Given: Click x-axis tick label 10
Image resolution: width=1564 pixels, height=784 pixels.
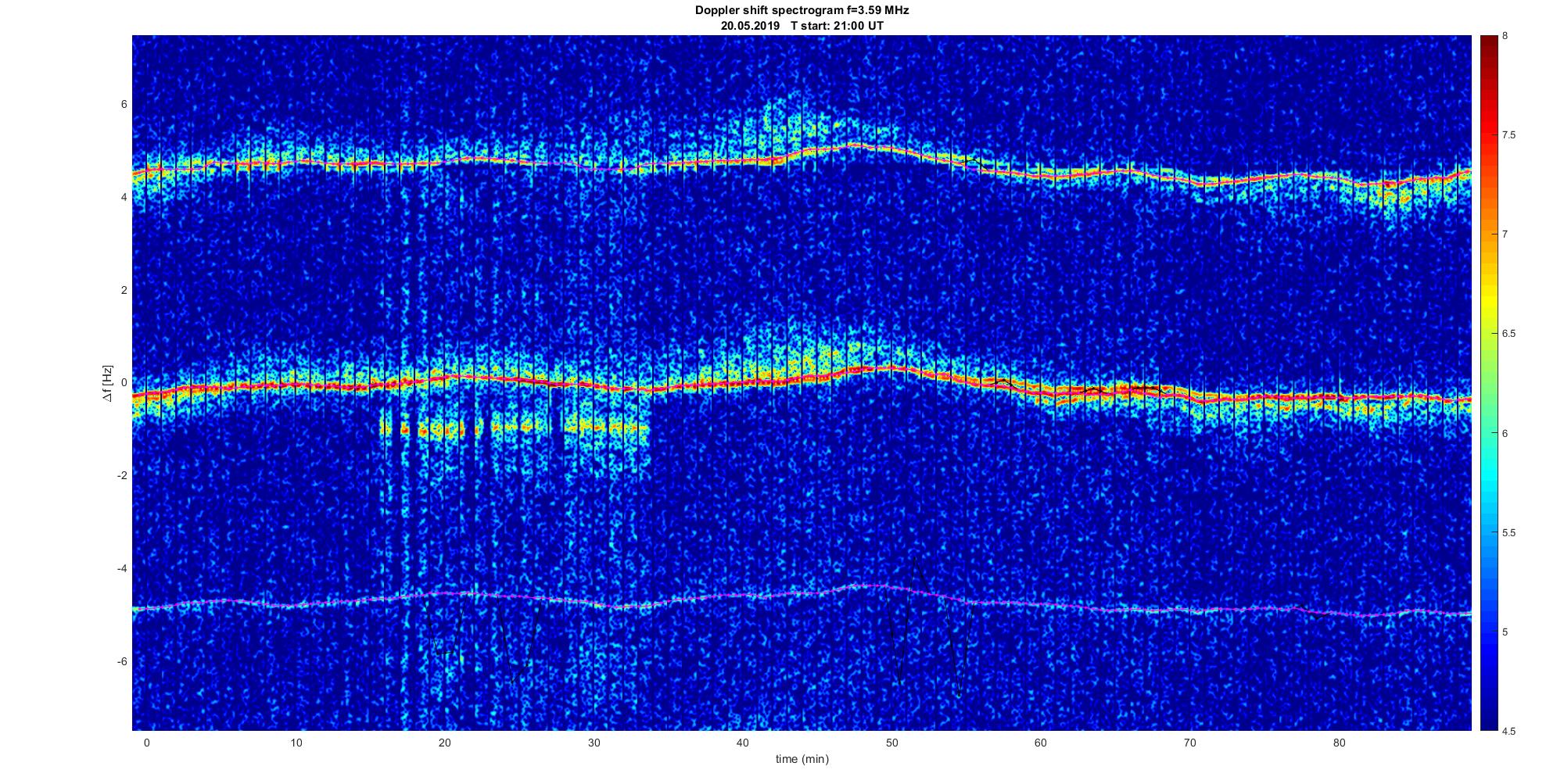Looking at the screenshot, I should tap(296, 743).
